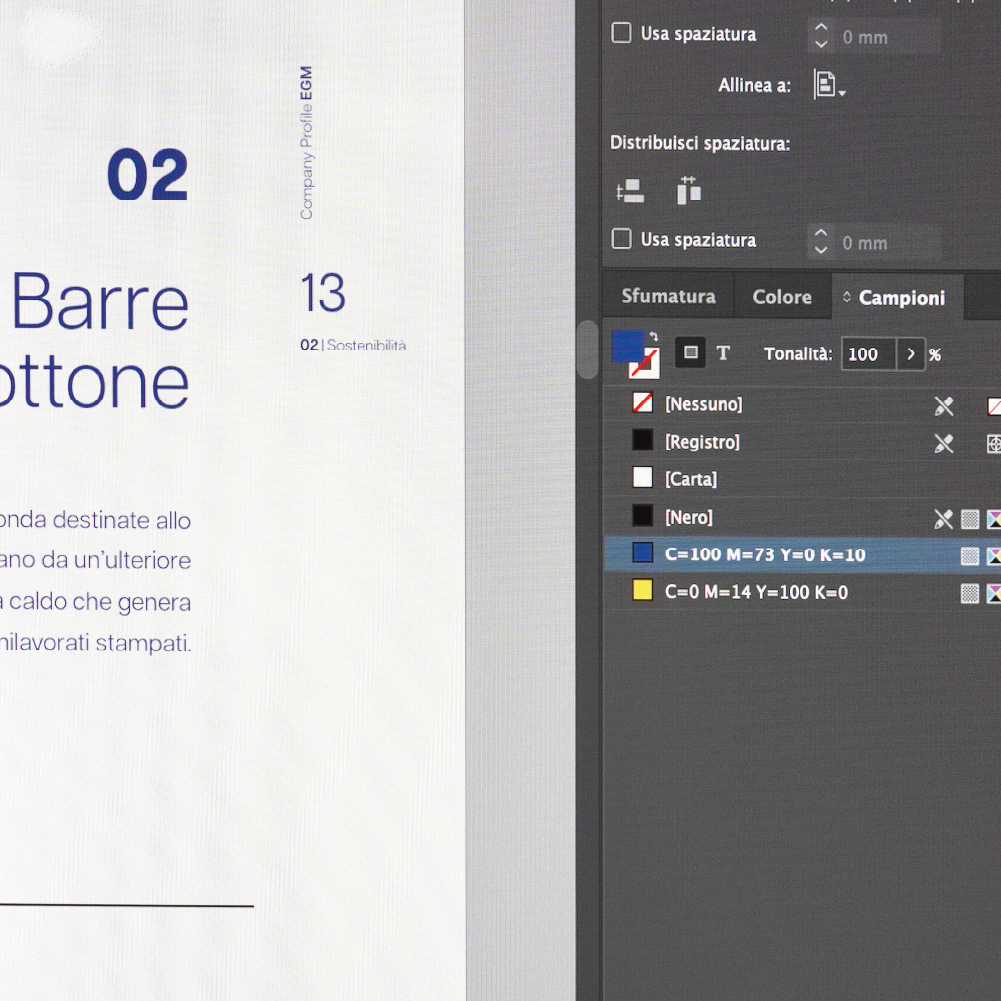Click vertical Company Profile EGM text
The width and height of the screenshot is (1001, 1001).
coord(306,143)
